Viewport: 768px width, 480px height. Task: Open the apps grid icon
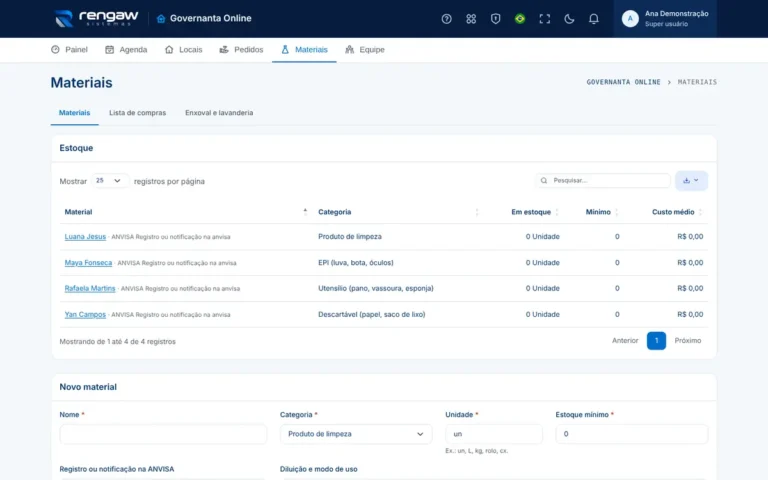tap(471, 19)
